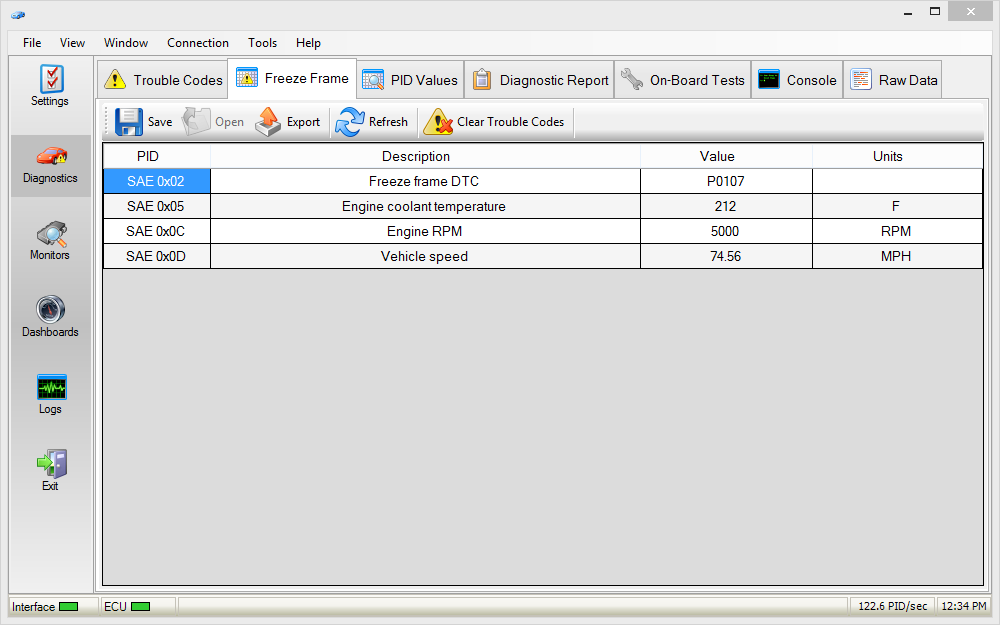The image size is (1000, 625).
Task: Go to the On-Board Tests tab
Action: pyautogui.click(x=682, y=80)
